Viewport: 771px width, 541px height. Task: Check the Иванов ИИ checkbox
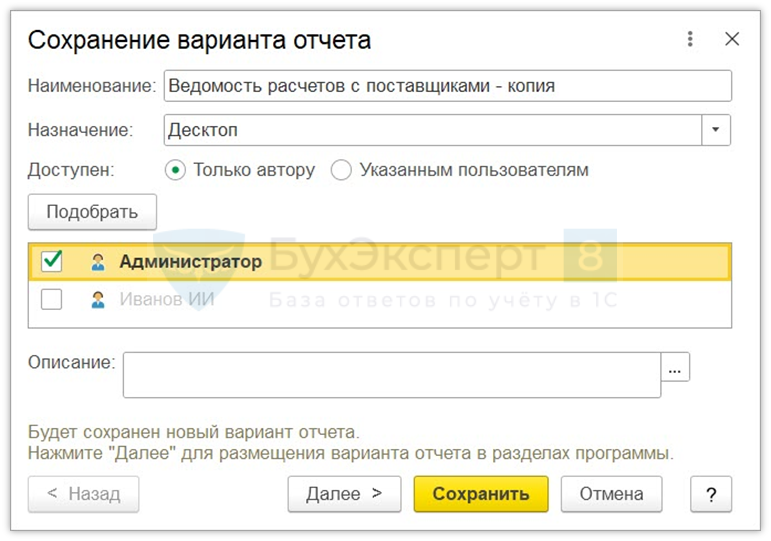point(51,298)
